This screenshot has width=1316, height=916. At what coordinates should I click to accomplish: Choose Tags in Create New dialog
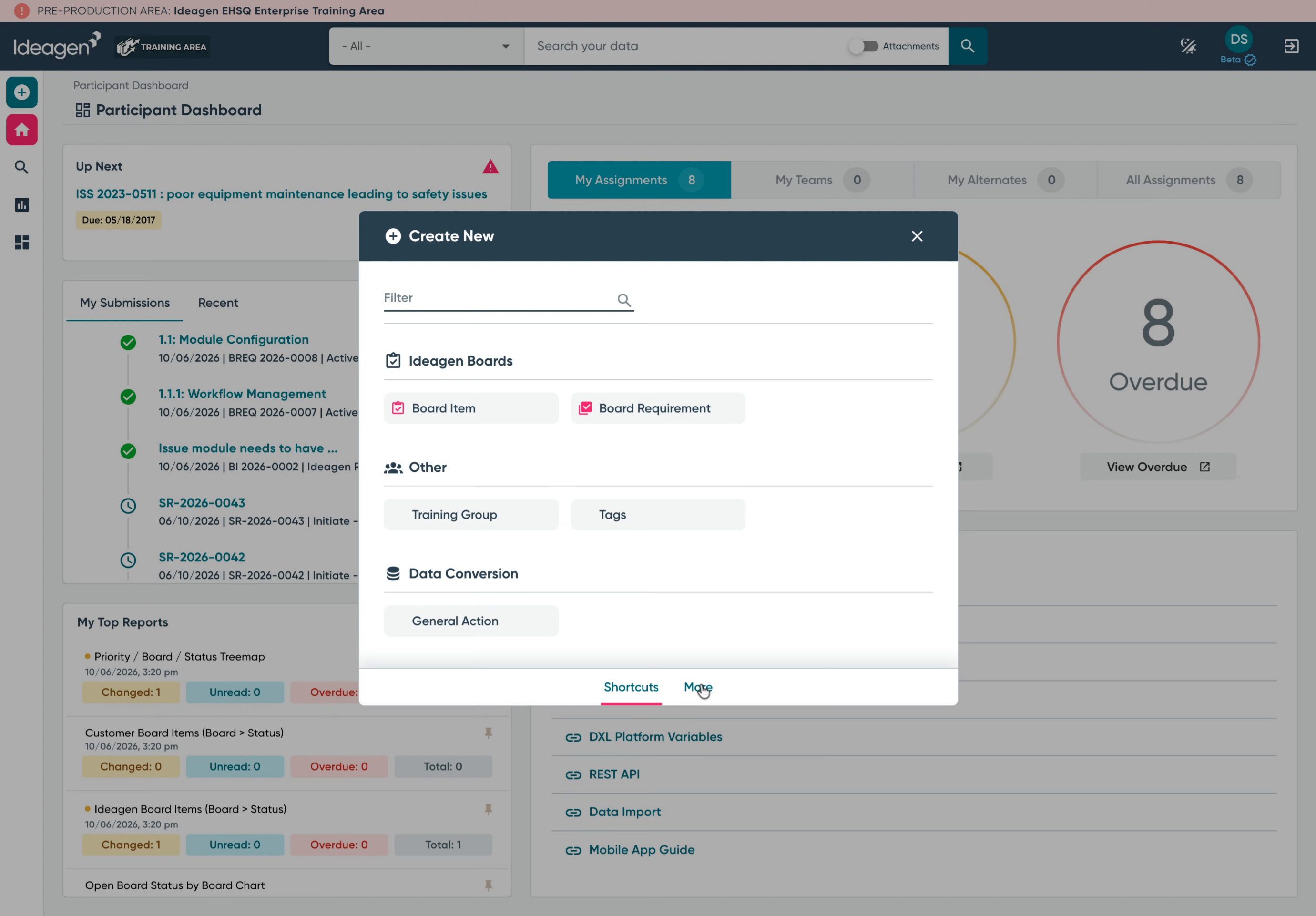[x=658, y=515]
